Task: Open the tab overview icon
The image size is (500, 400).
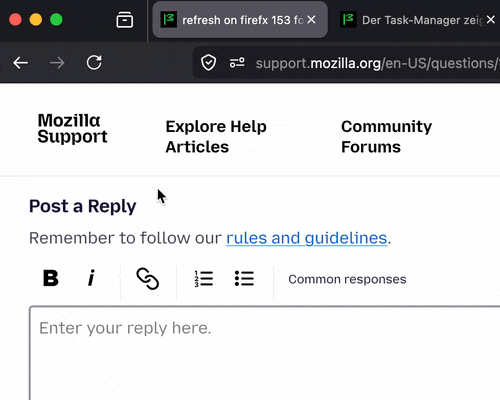Action: point(125,20)
